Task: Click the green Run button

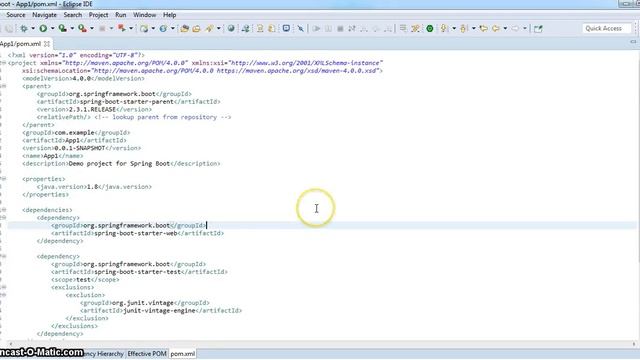Action: tap(43, 29)
